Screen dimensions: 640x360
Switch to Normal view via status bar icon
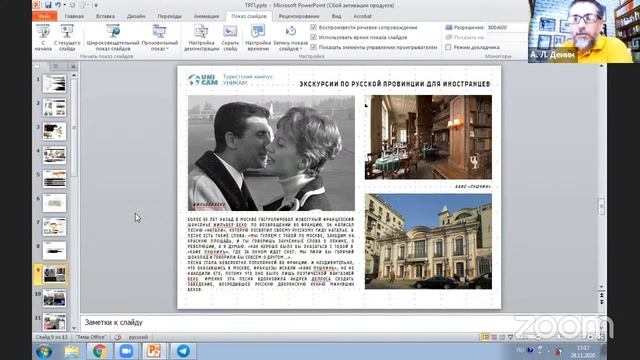[485, 337]
